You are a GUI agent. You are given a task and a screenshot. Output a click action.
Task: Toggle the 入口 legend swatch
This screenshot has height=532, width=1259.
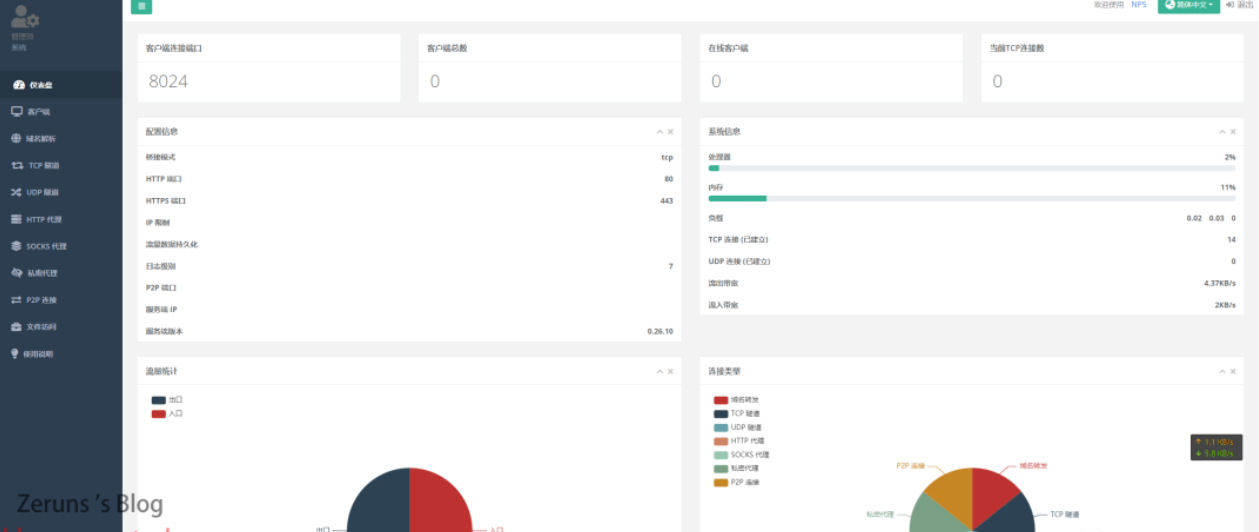pyautogui.click(x=159, y=413)
